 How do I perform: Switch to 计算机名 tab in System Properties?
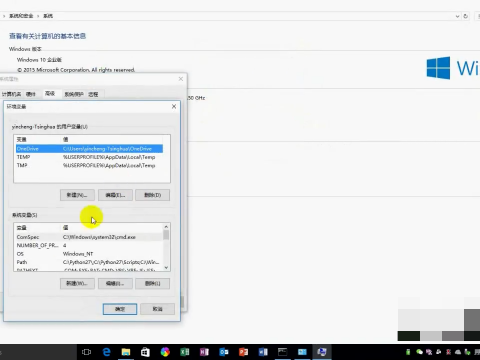click(11, 94)
